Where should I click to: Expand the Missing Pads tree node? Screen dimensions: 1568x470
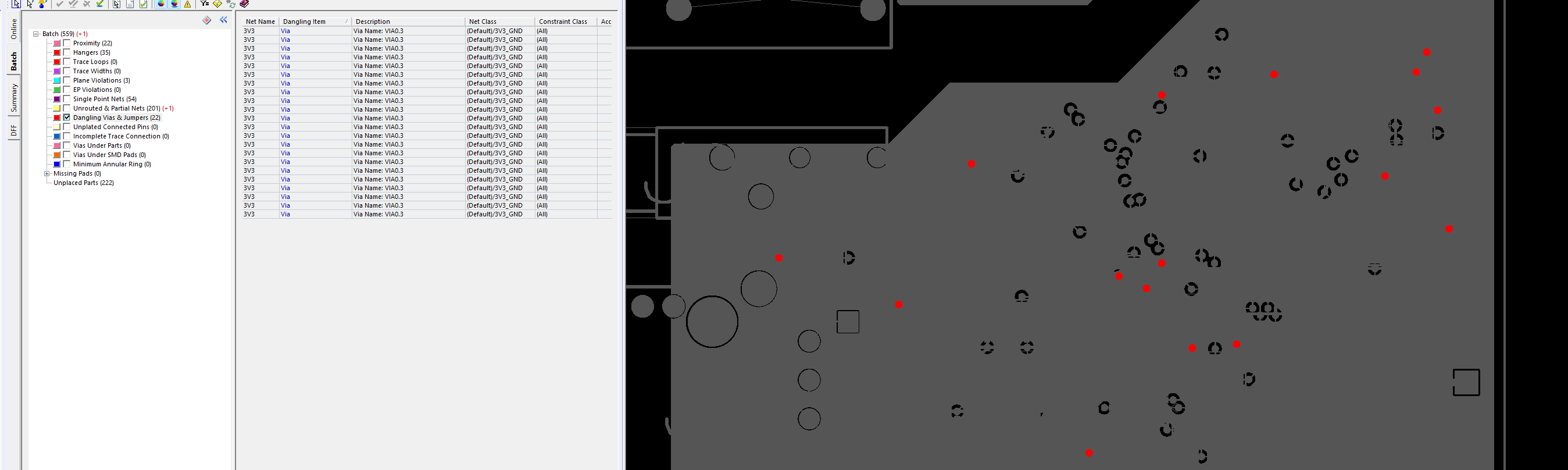pos(47,173)
